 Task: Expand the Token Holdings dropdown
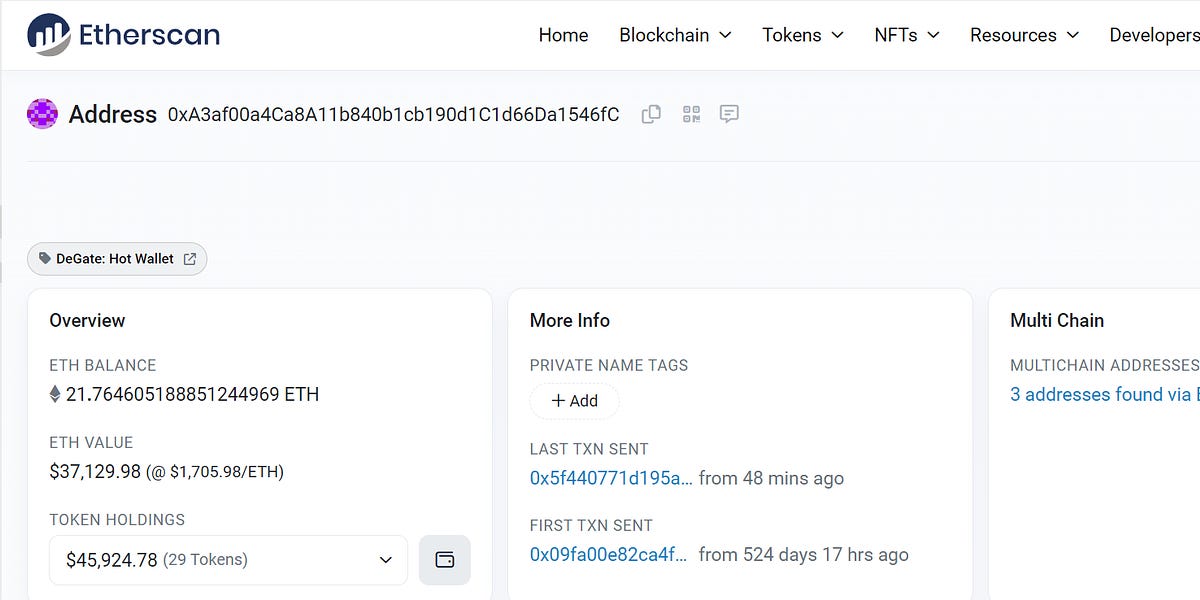[384, 560]
